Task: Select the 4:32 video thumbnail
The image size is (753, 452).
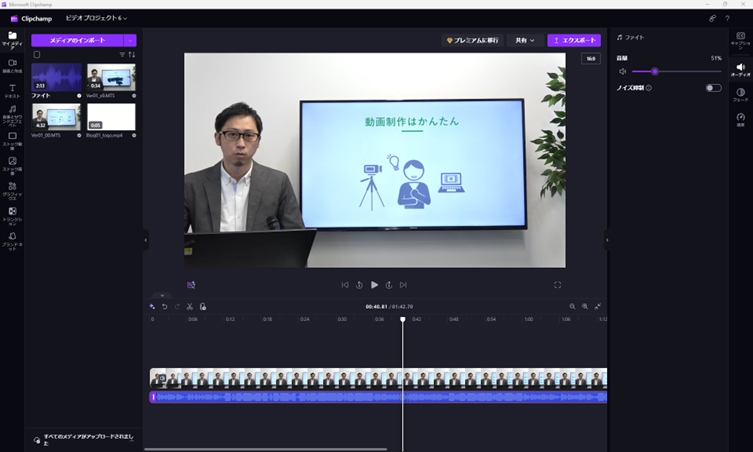Action: click(56, 117)
